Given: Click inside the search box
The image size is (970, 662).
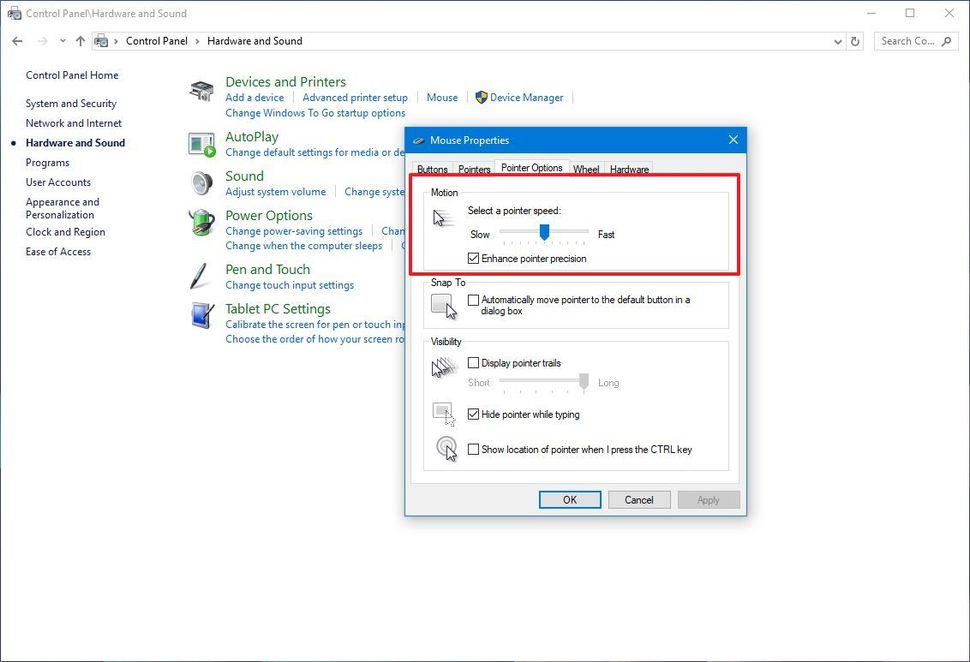Looking at the screenshot, I should coord(912,41).
